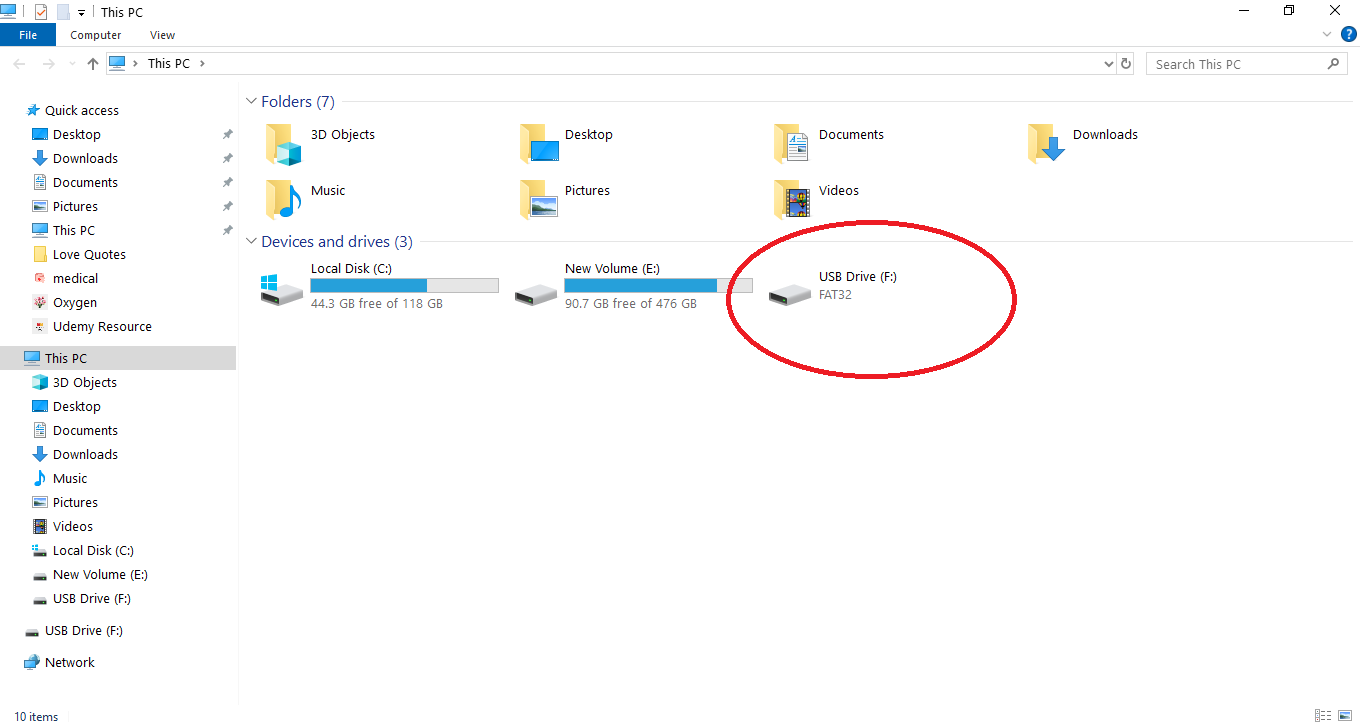Select Network in the navigation pane
This screenshot has width=1360, height=728.
[x=69, y=662]
